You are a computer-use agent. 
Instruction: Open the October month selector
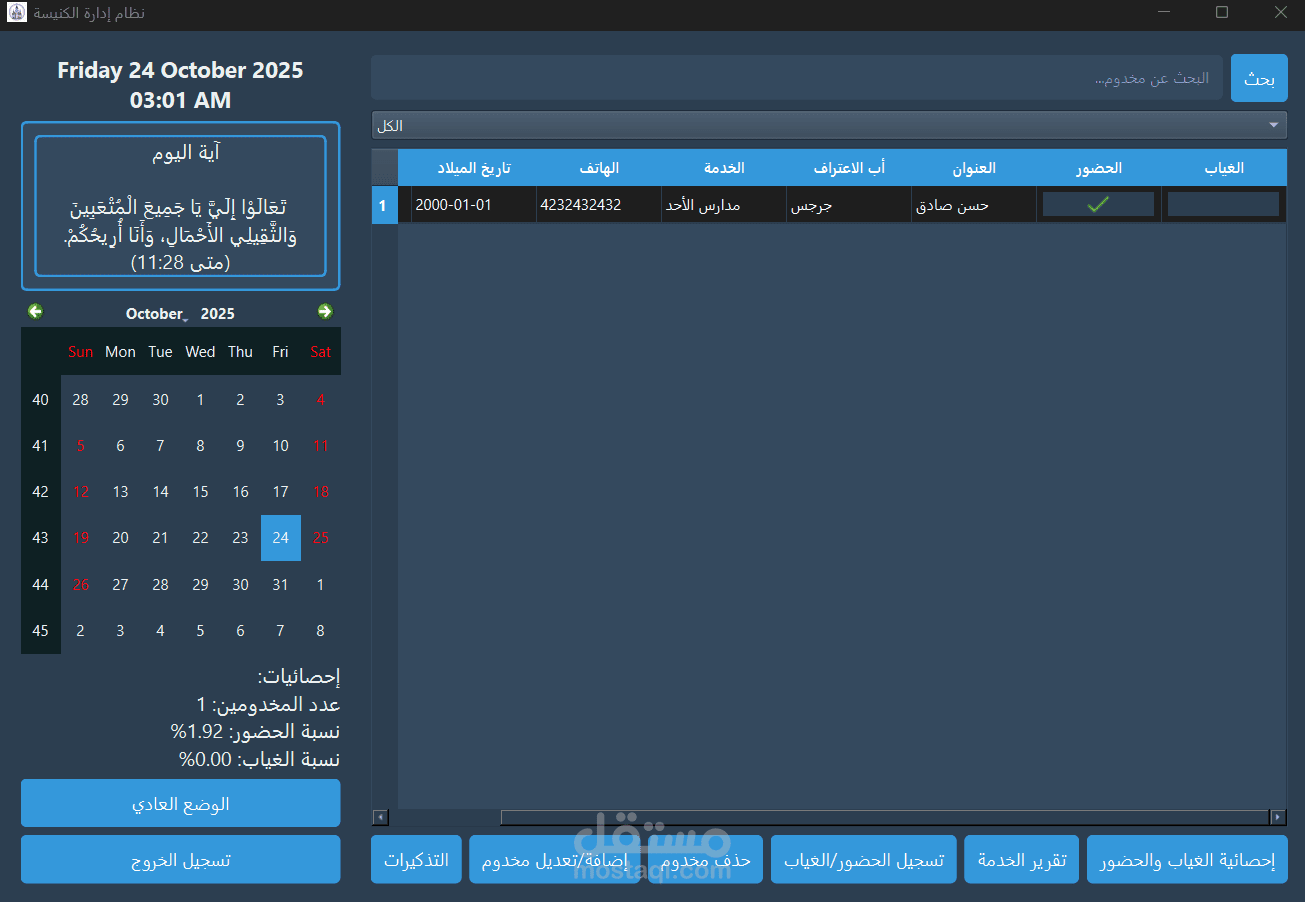click(155, 313)
